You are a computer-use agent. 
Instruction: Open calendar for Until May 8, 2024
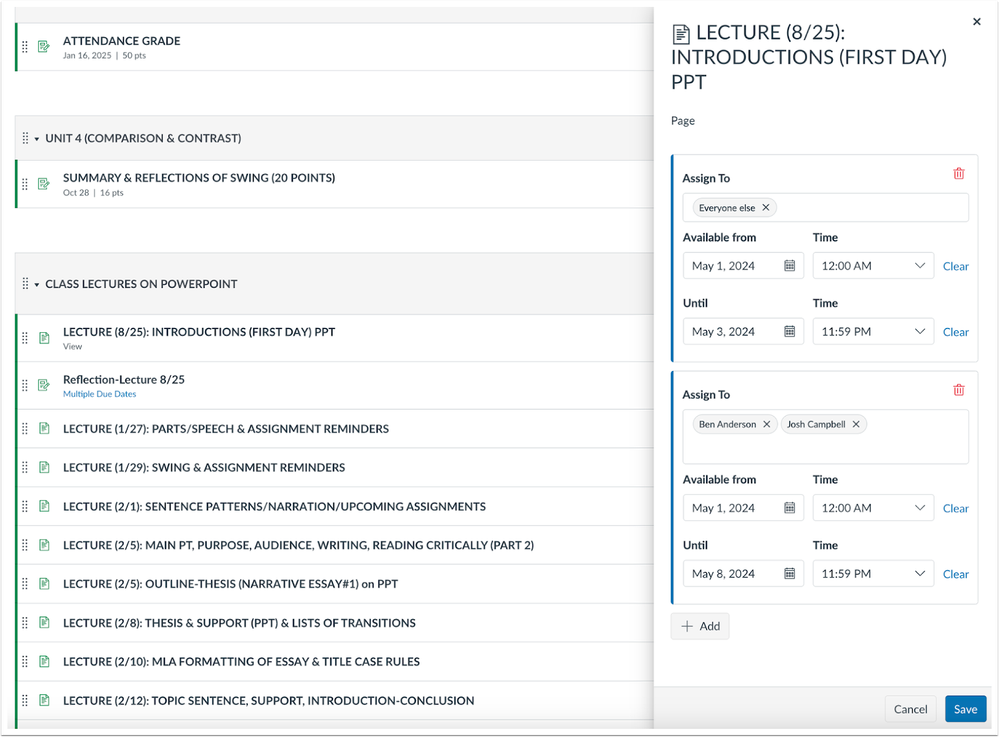click(789, 573)
